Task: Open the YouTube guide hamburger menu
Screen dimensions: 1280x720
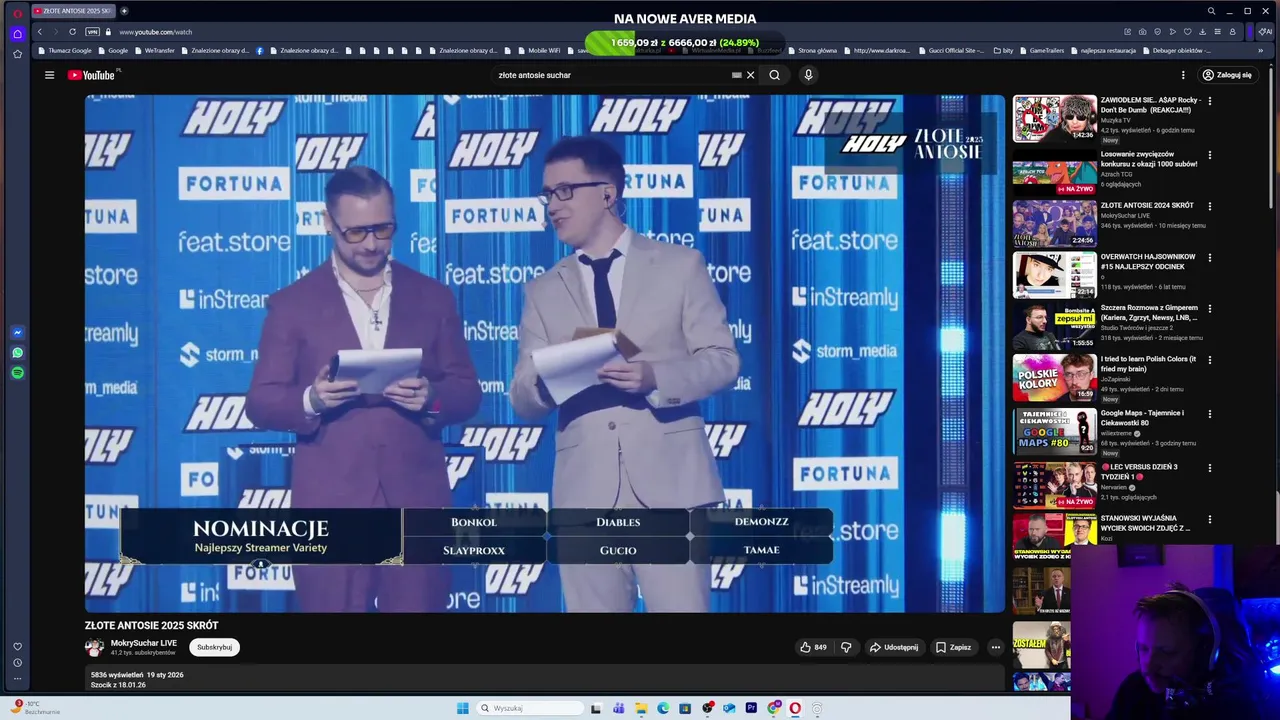Action: click(x=49, y=75)
